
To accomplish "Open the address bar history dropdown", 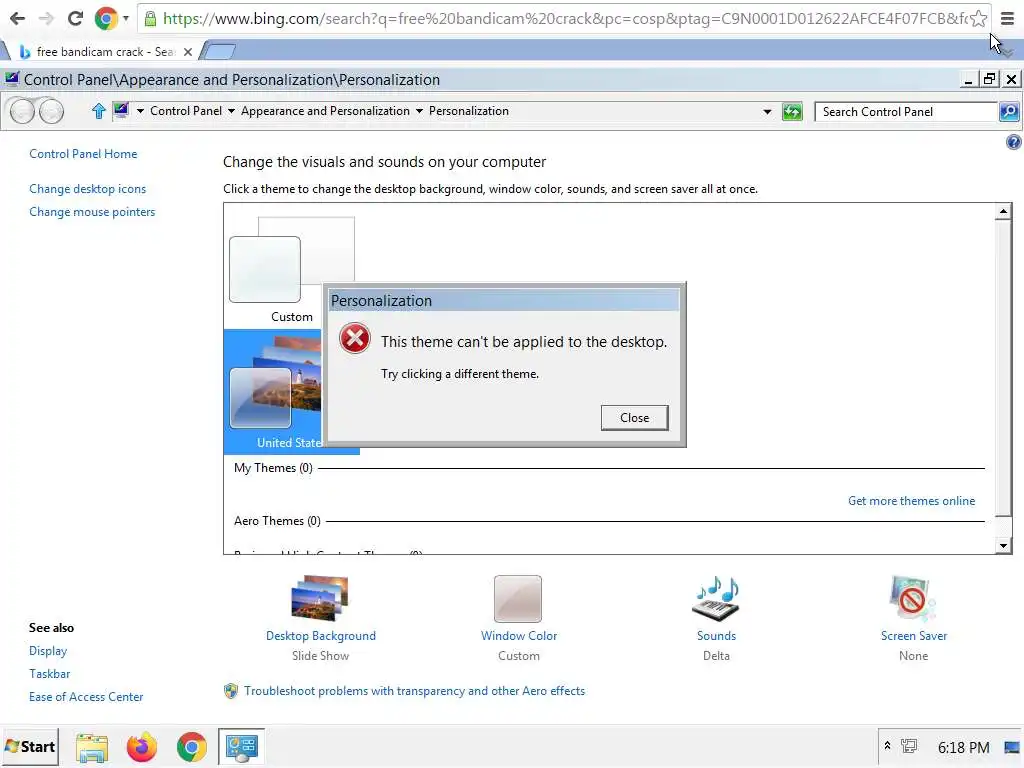I will [767, 112].
